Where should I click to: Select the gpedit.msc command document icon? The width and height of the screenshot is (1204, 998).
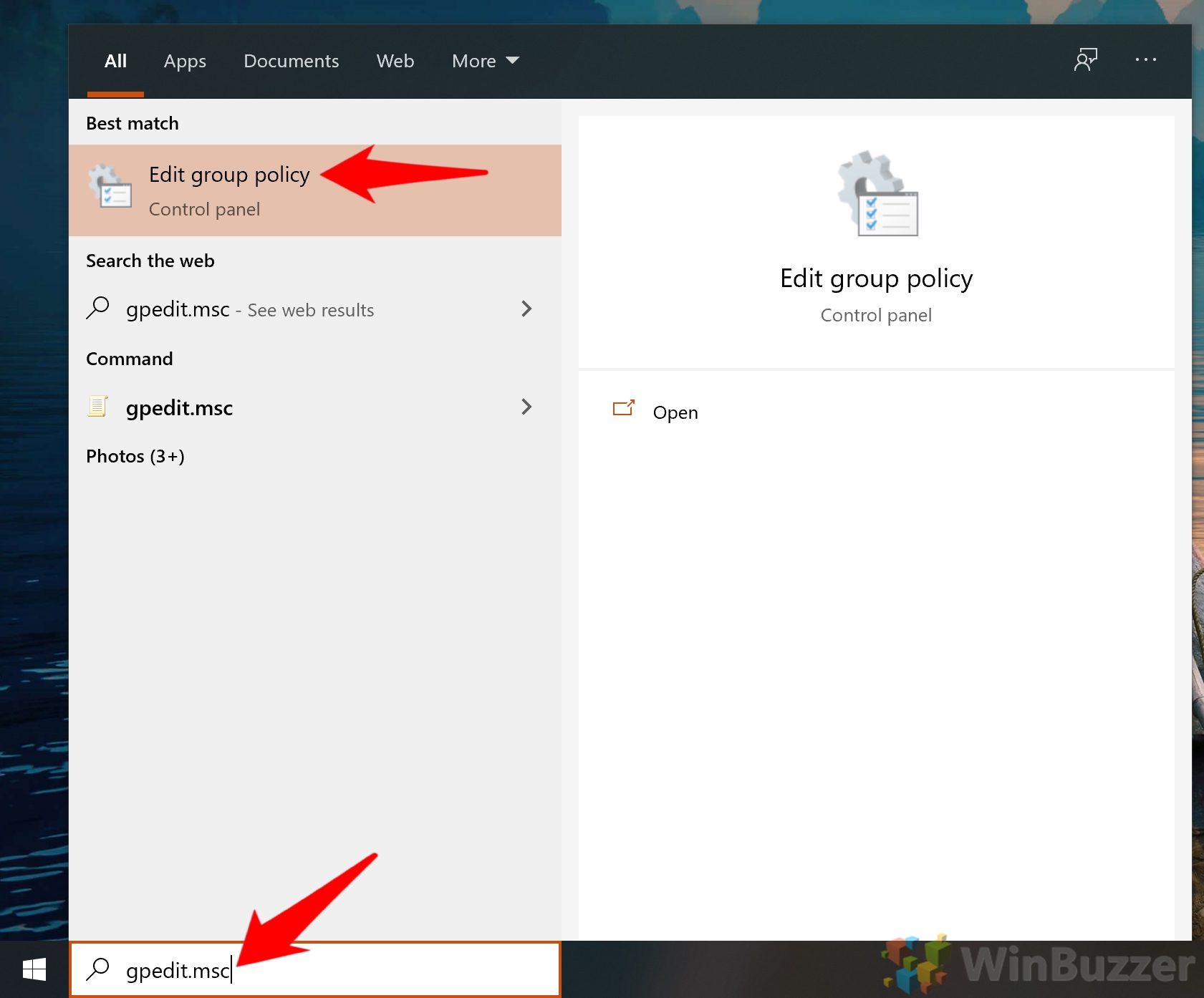point(98,407)
